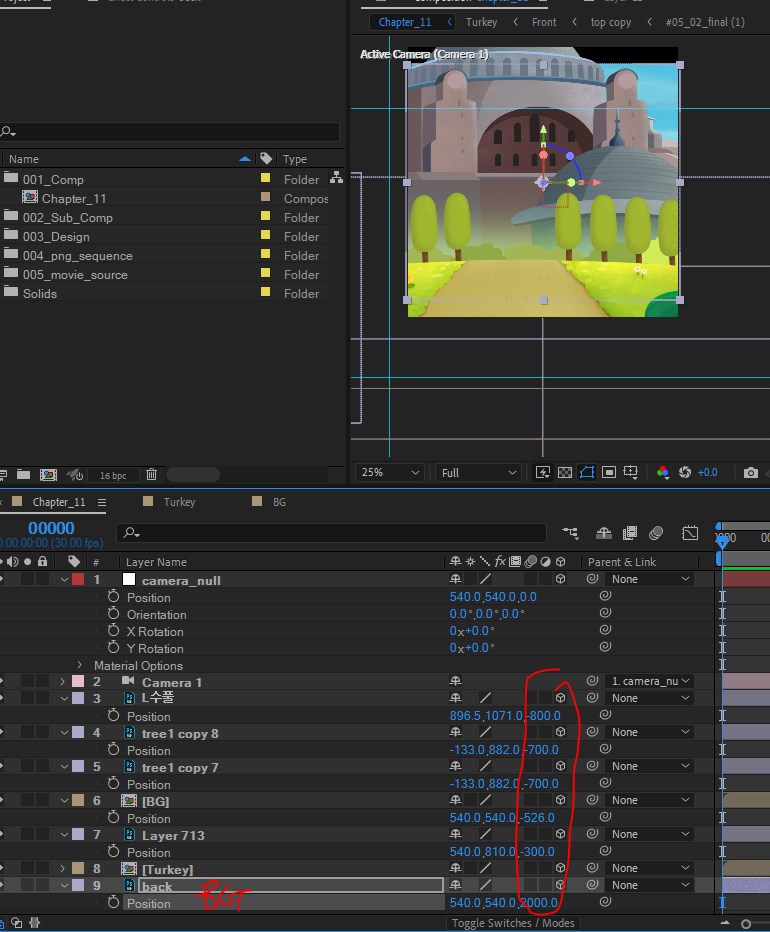The width and height of the screenshot is (770, 932).
Task: Toggle hide shy layers in timeline
Action: (604, 533)
